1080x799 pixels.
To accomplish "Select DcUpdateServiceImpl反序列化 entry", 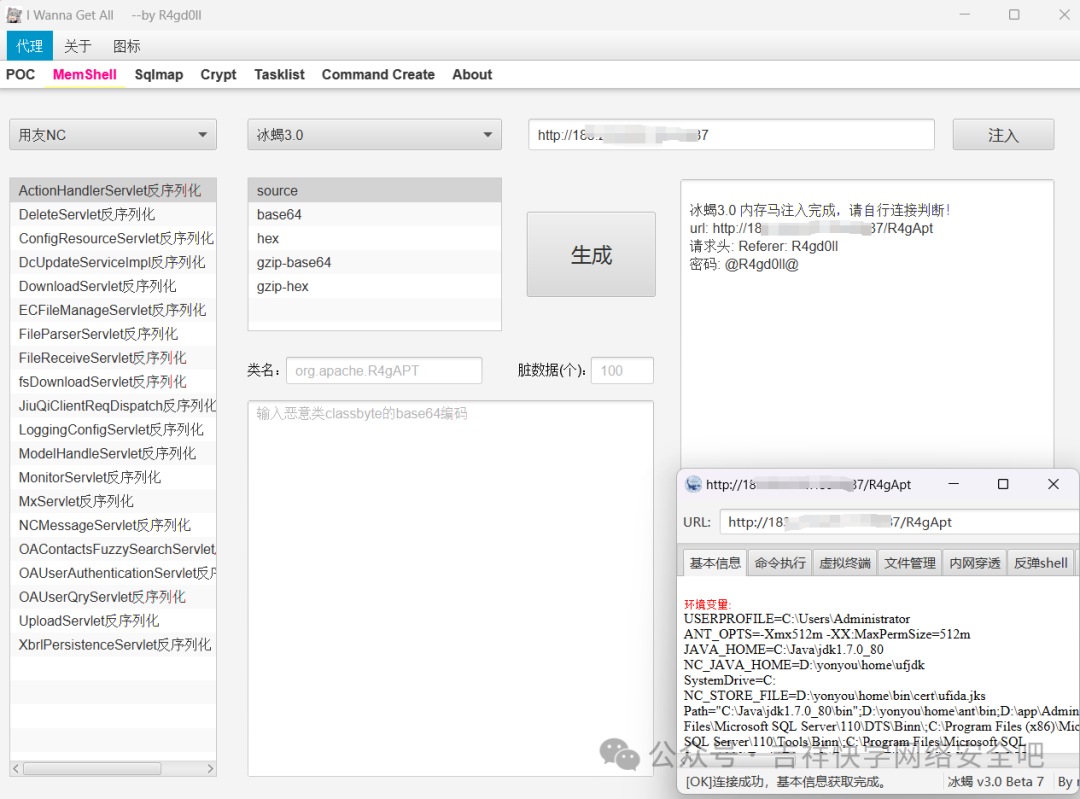I will (x=113, y=262).
